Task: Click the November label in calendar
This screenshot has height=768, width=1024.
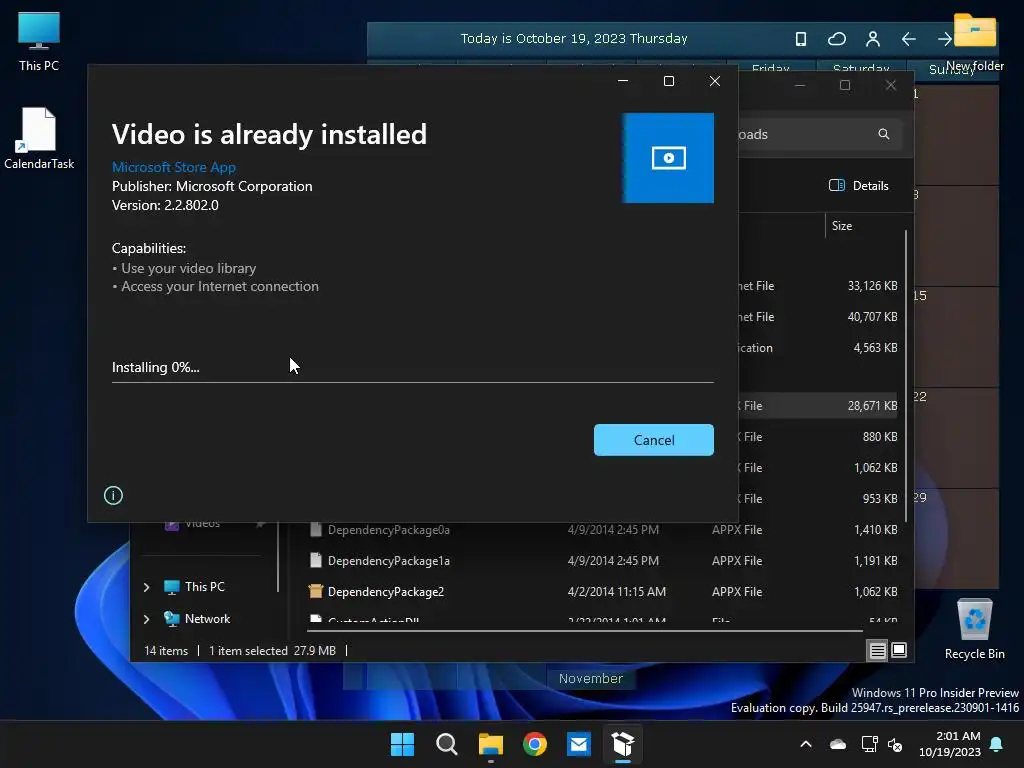Action: (x=590, y=679)
